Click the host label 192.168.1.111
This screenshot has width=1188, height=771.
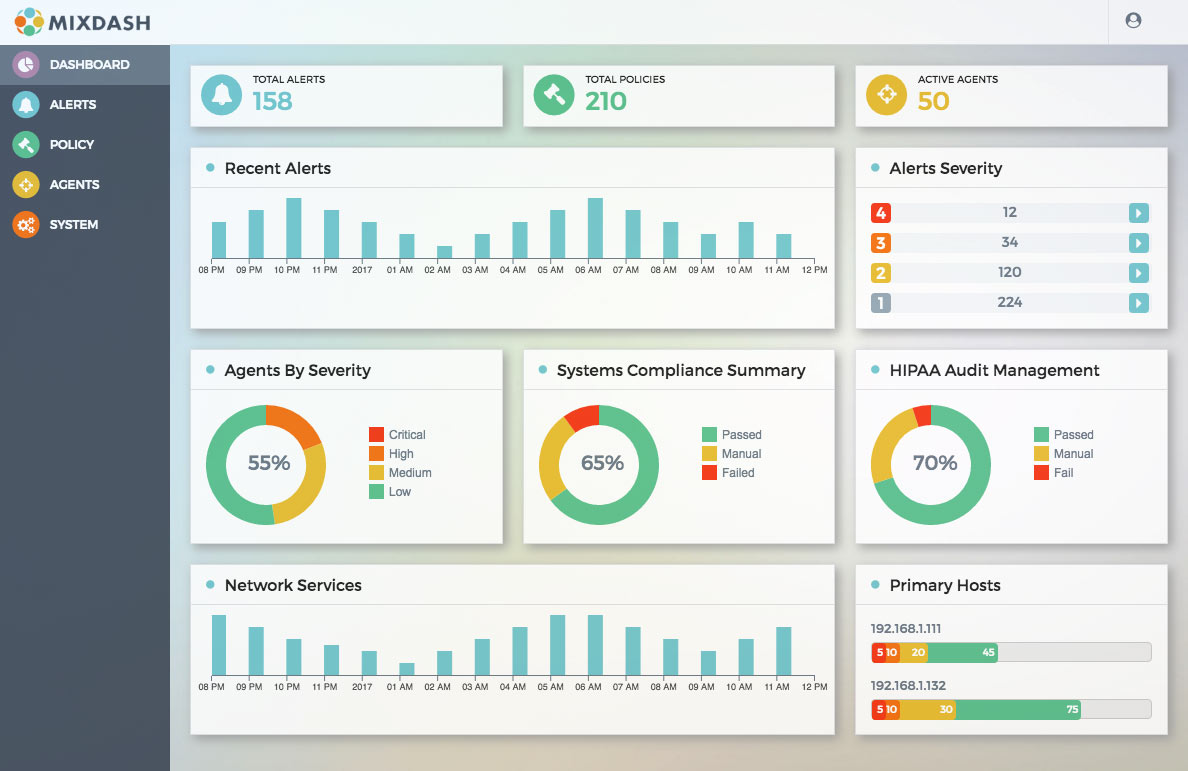click(x=906, y=629)
